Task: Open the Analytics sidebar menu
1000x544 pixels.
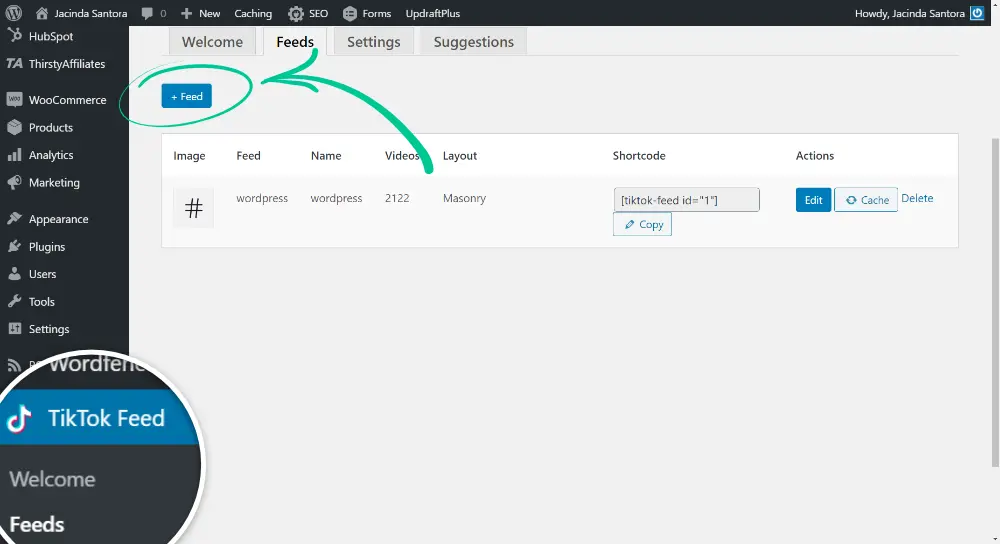Action: pyautogui.click(x=51, y=155)
